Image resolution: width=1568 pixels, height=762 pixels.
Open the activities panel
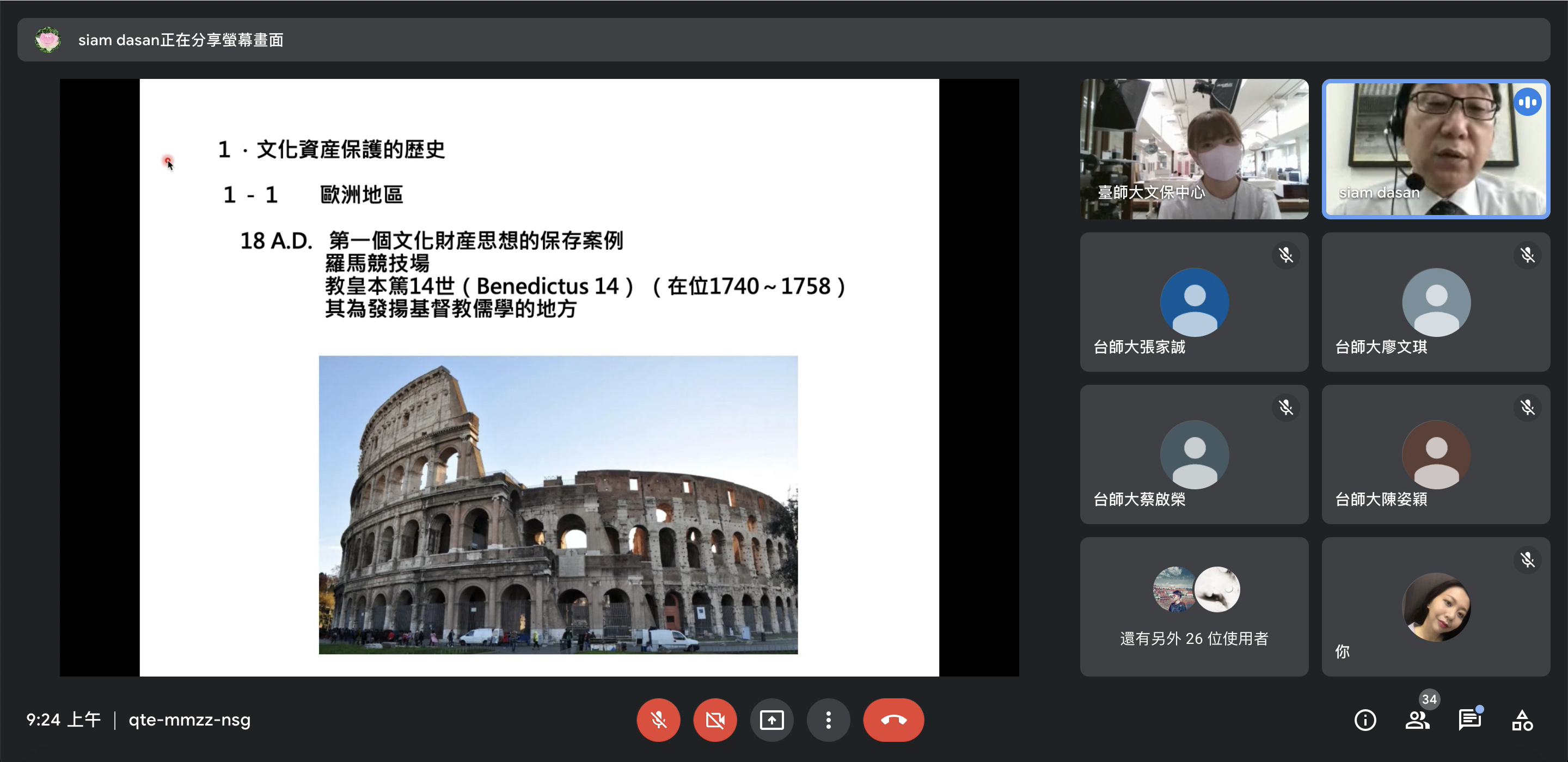pyautogui.click(x=1522, y=721)
